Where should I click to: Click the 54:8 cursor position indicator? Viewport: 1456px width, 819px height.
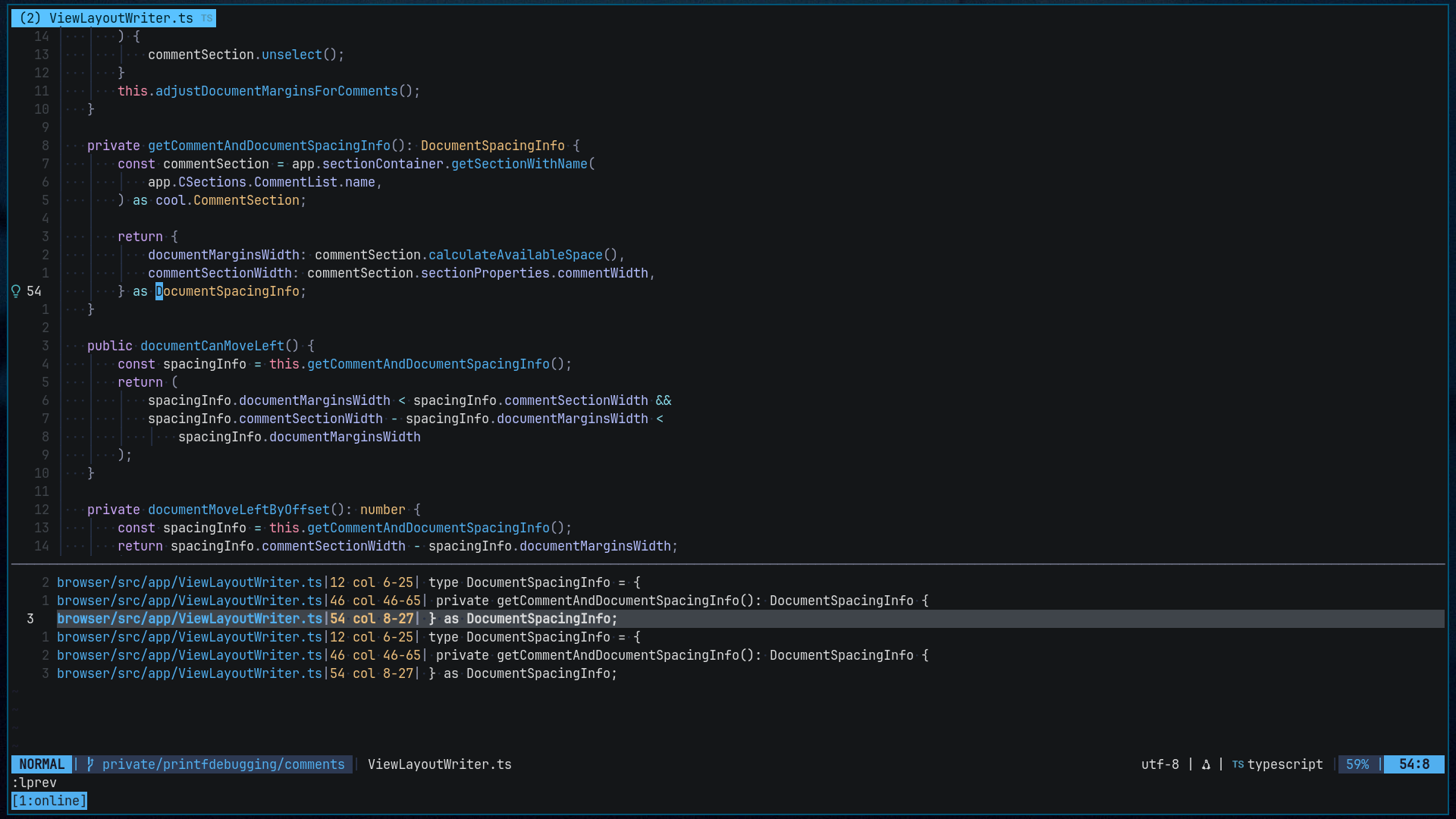[1414, 764]
